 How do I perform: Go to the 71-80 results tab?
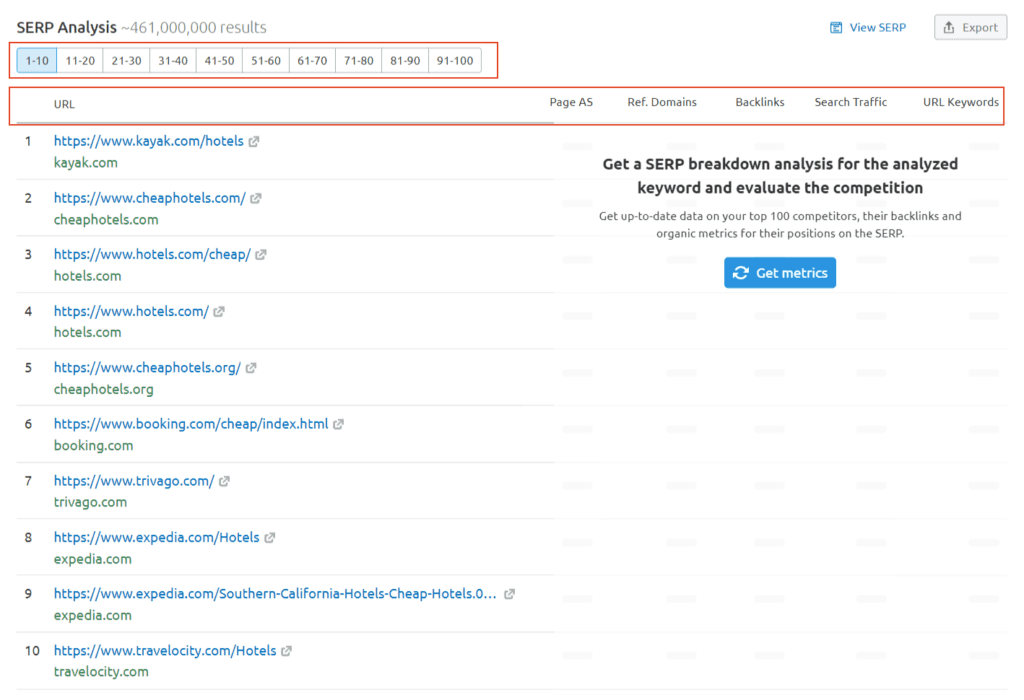coord(359,61)
